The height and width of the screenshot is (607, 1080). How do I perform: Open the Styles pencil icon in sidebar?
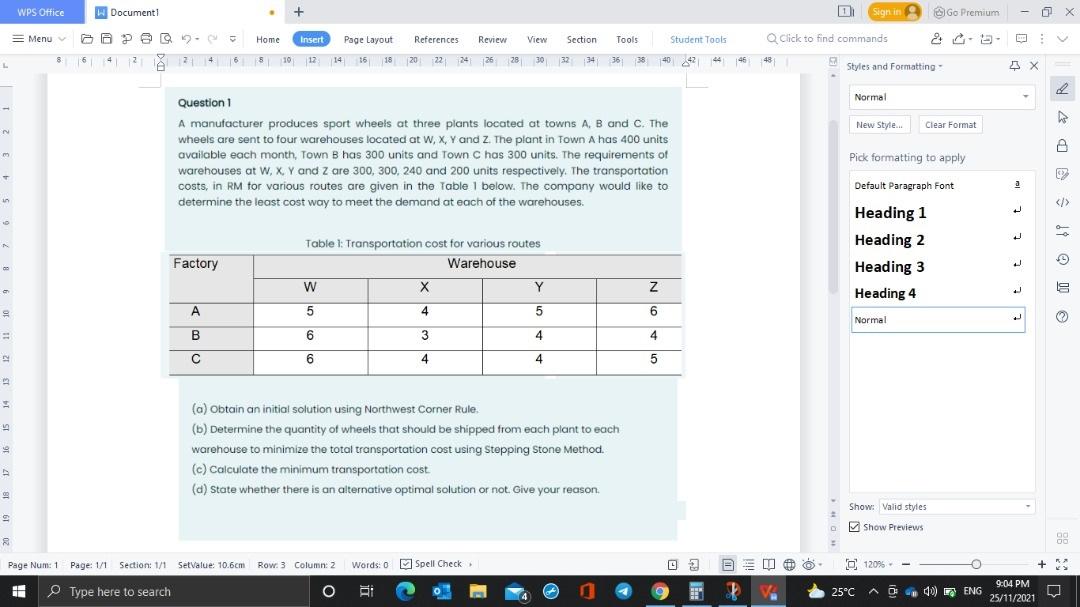1062,89
